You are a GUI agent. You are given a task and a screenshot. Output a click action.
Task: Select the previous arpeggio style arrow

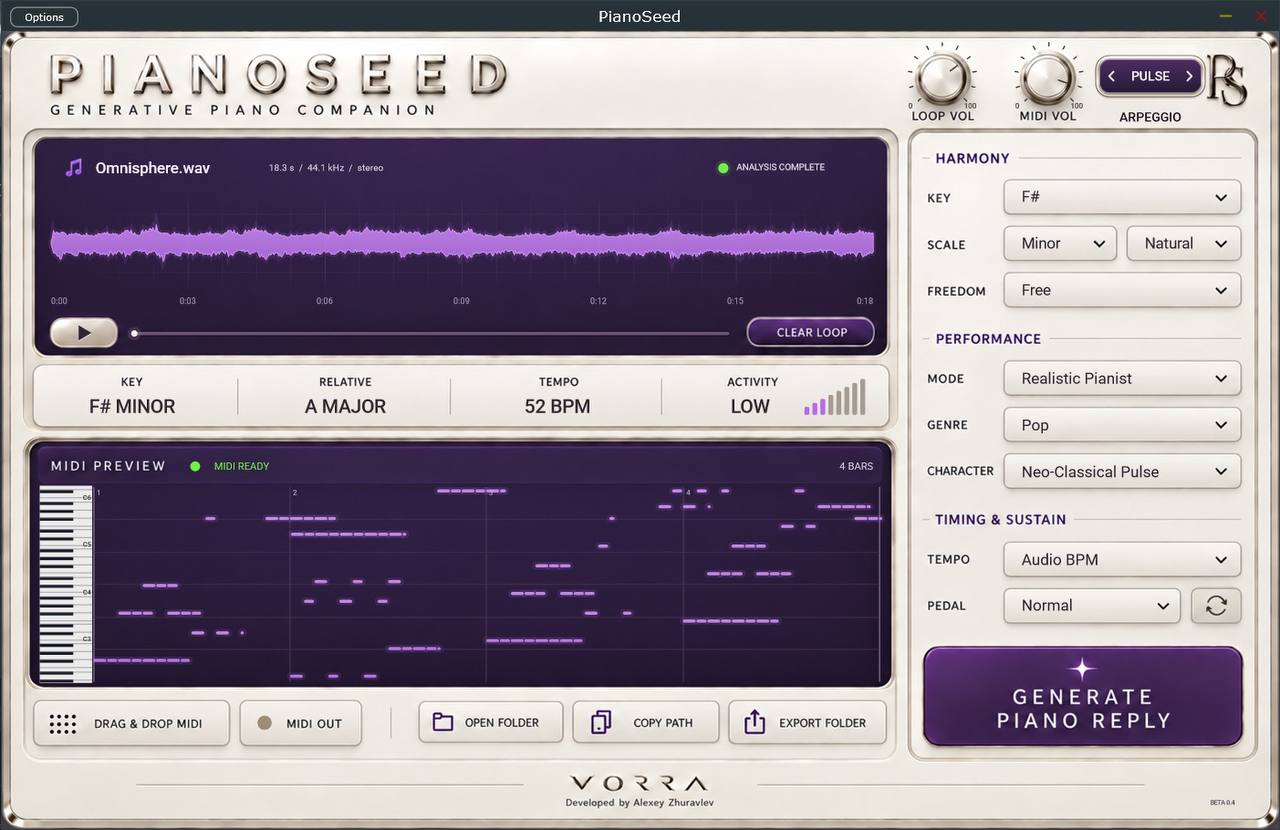pos(1111,76)
